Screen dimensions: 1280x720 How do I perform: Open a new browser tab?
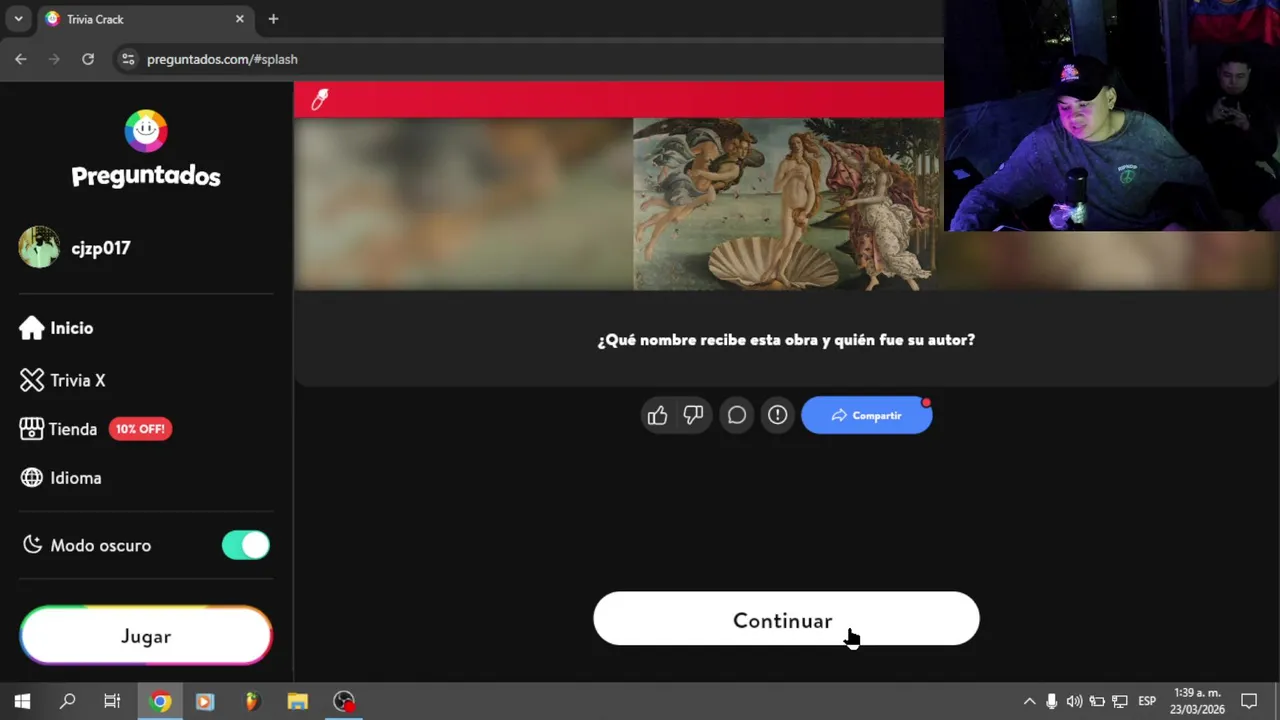pyautogui.click(x=273, y=19)
